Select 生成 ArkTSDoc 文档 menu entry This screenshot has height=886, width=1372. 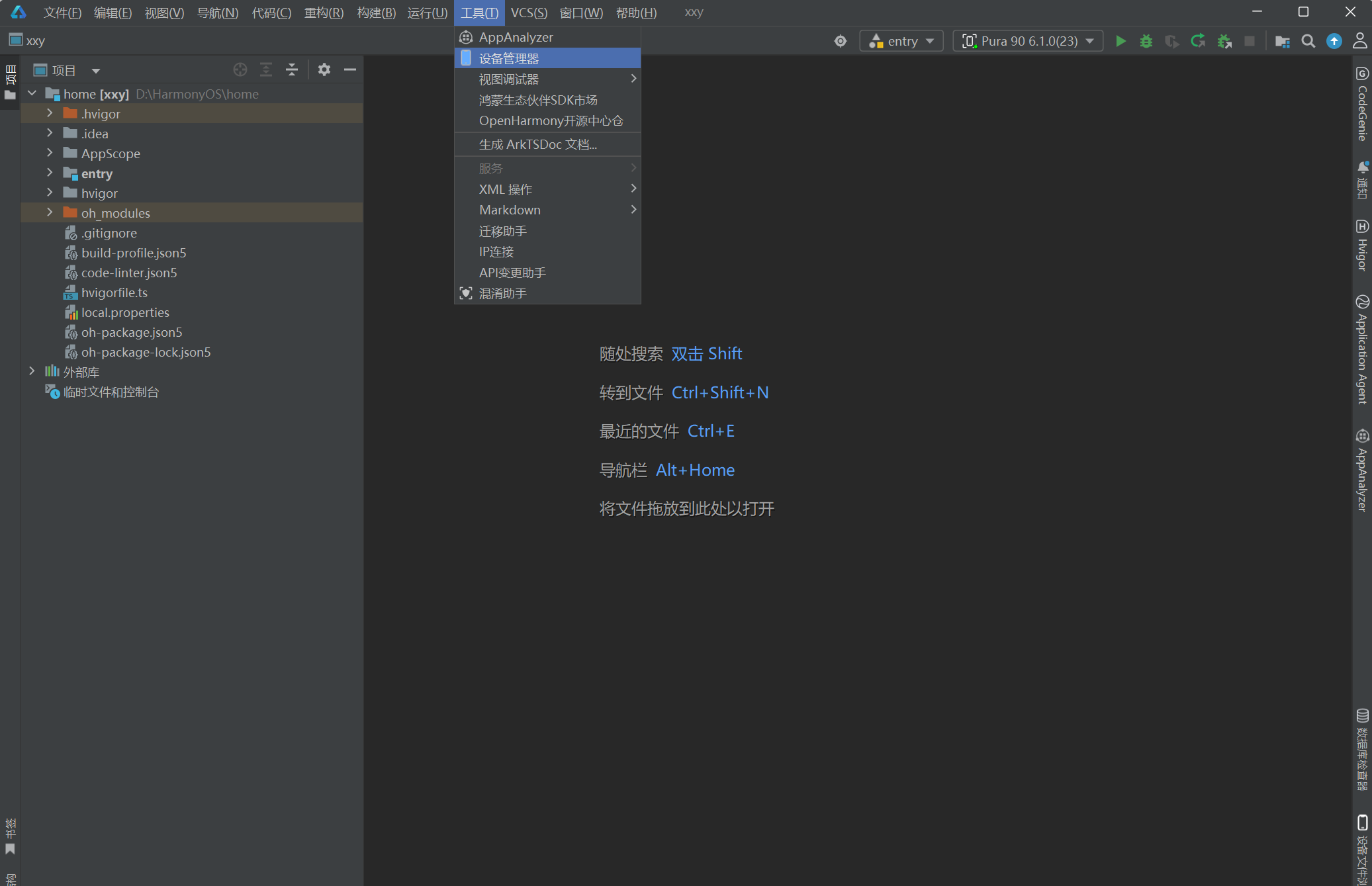click(547, 144)
